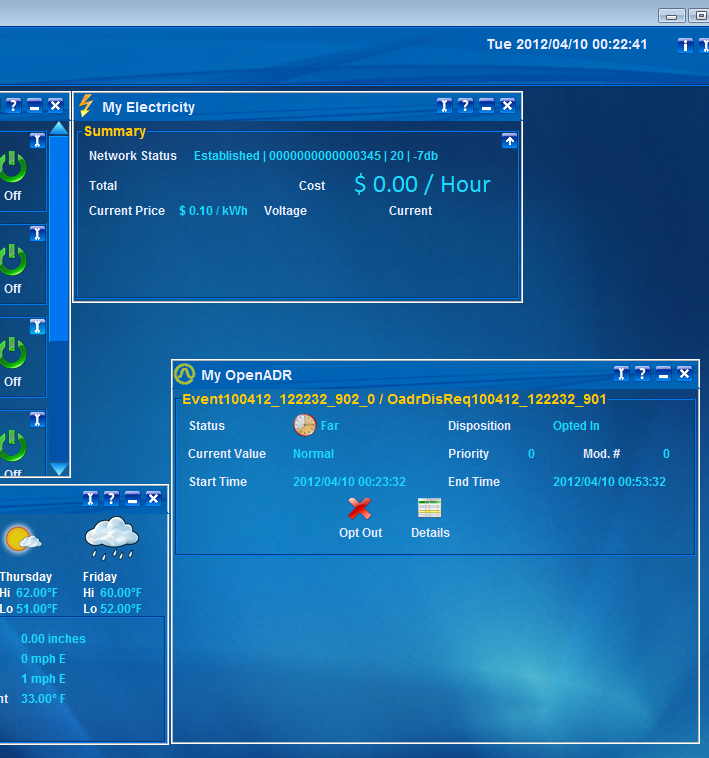
Task: Click the Far status clock icon
Action: point(304,425)
